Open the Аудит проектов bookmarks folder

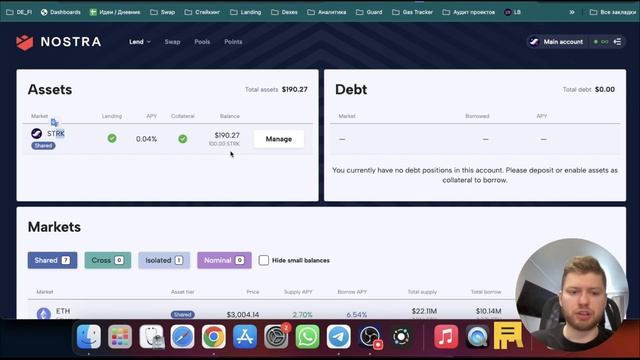pos(469,12)
